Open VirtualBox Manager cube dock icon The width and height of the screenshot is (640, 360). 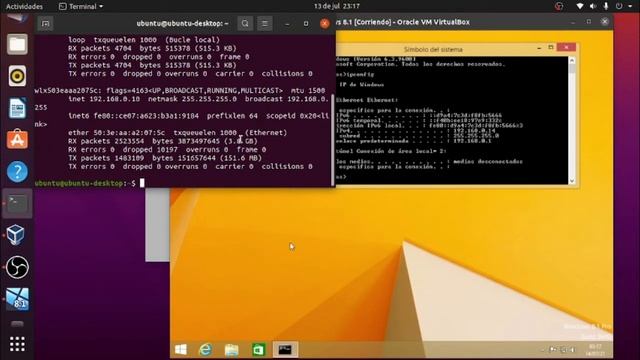point(16,235)
